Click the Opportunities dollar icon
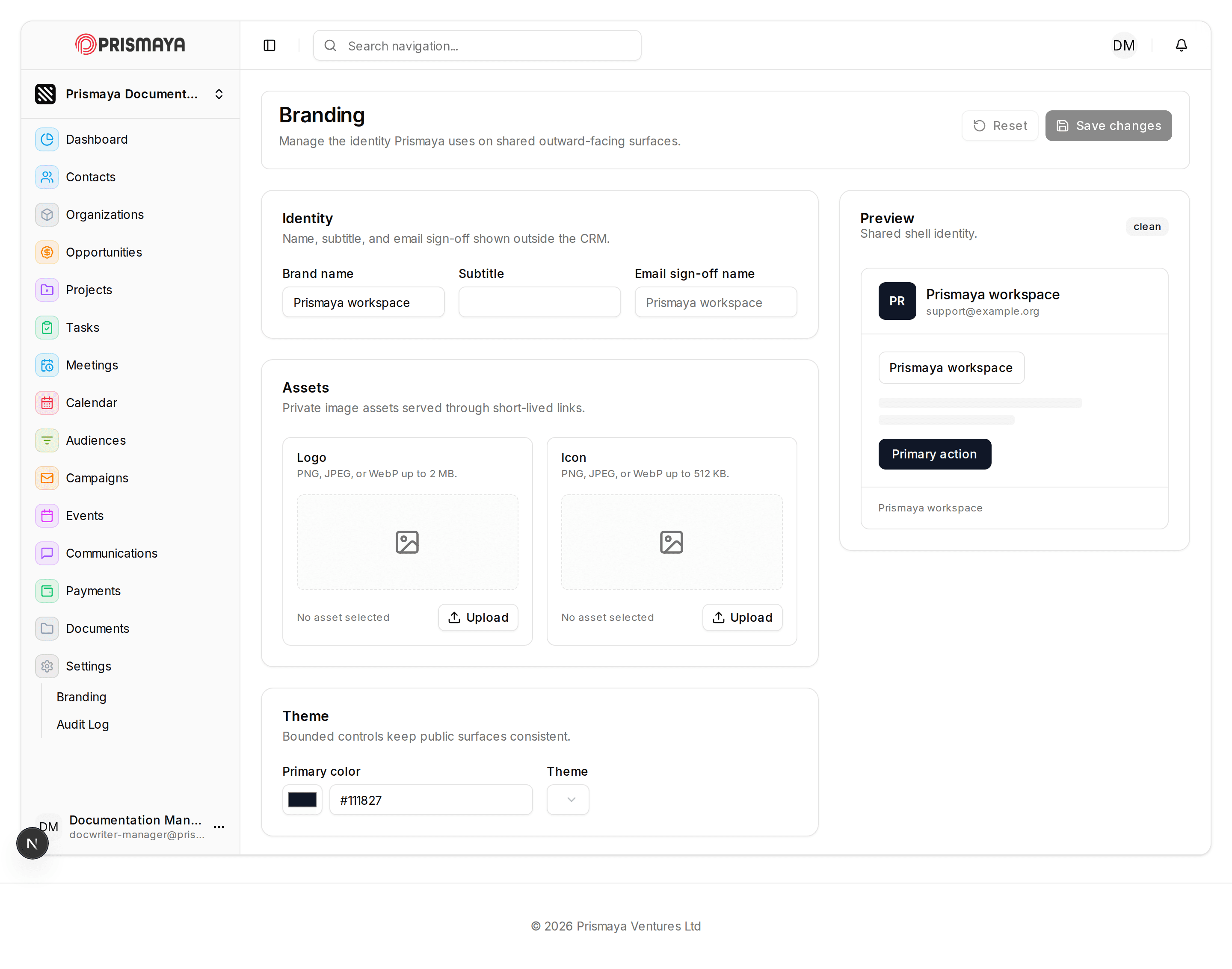 (x=47, y=252)
